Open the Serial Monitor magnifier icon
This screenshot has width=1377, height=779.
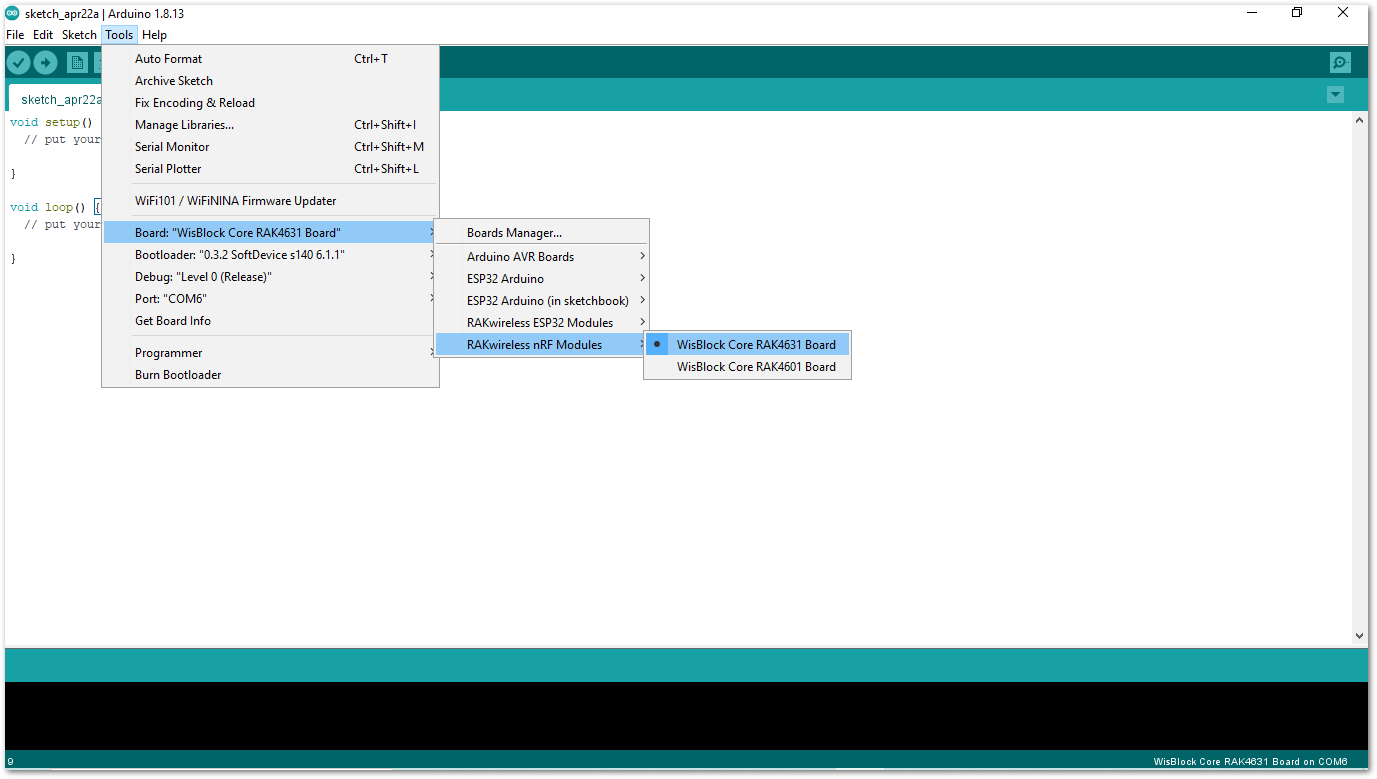tap(1340, 63)
